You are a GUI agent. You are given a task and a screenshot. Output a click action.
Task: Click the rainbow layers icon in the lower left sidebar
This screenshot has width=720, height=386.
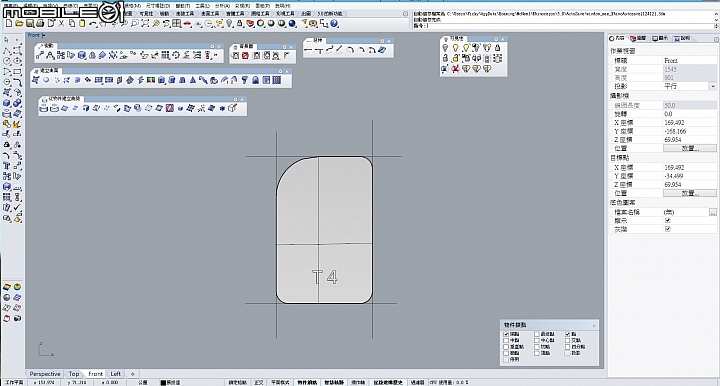click(7, 287)
